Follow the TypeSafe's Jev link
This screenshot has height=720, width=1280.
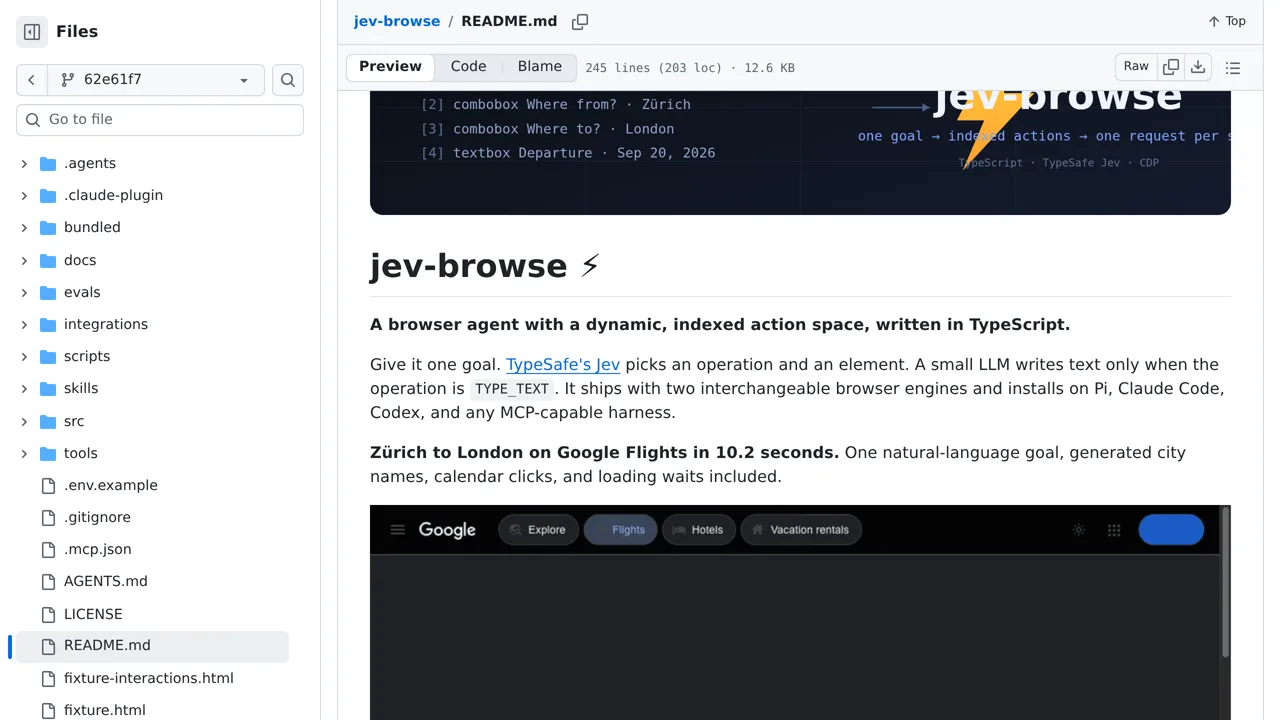click(563, 364)
